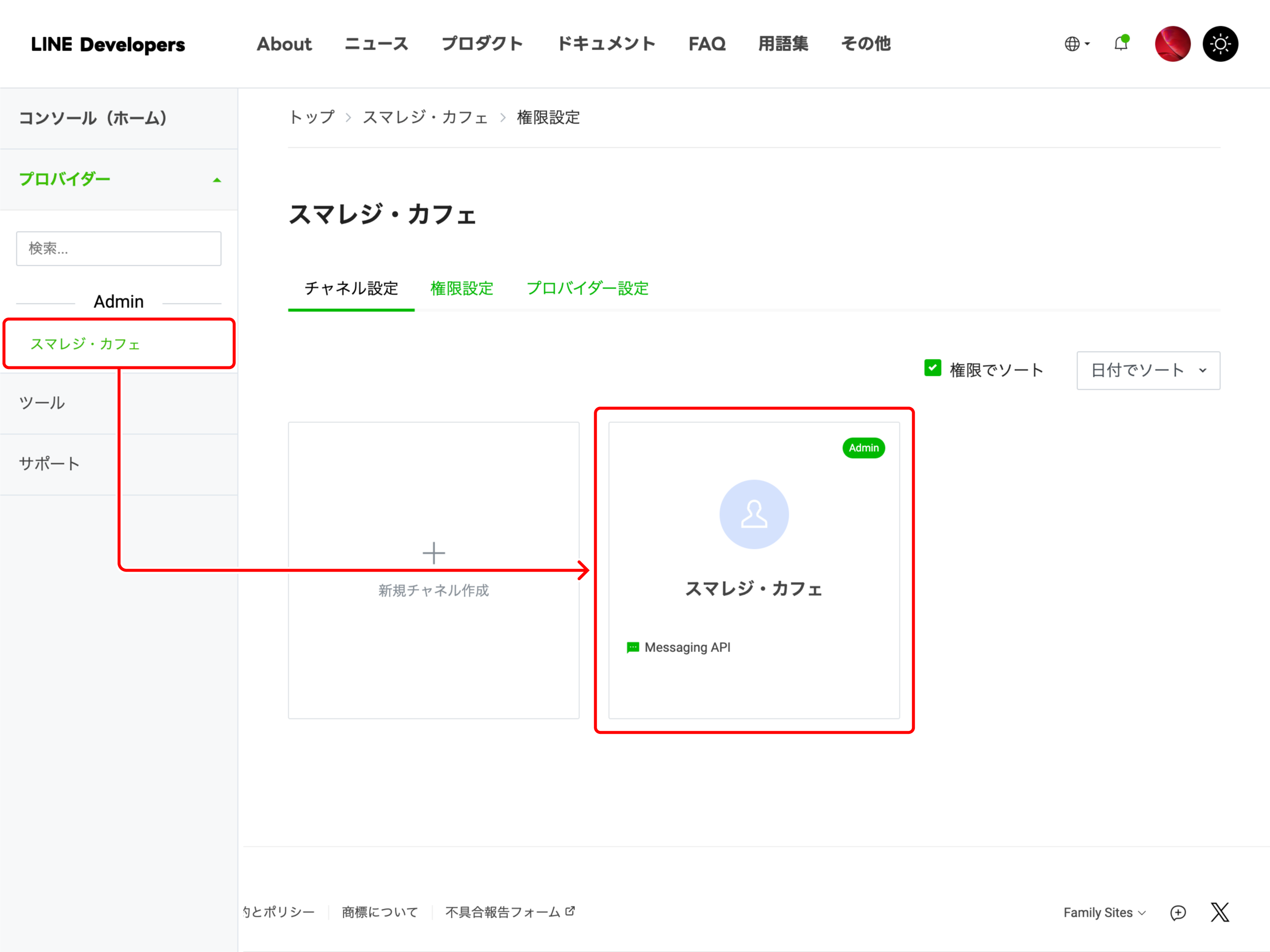Click スマレジ・カフェ in the breadcrumb
Image resolution: width=1270 pixels, height=952 pixels.
pos(425,117)
